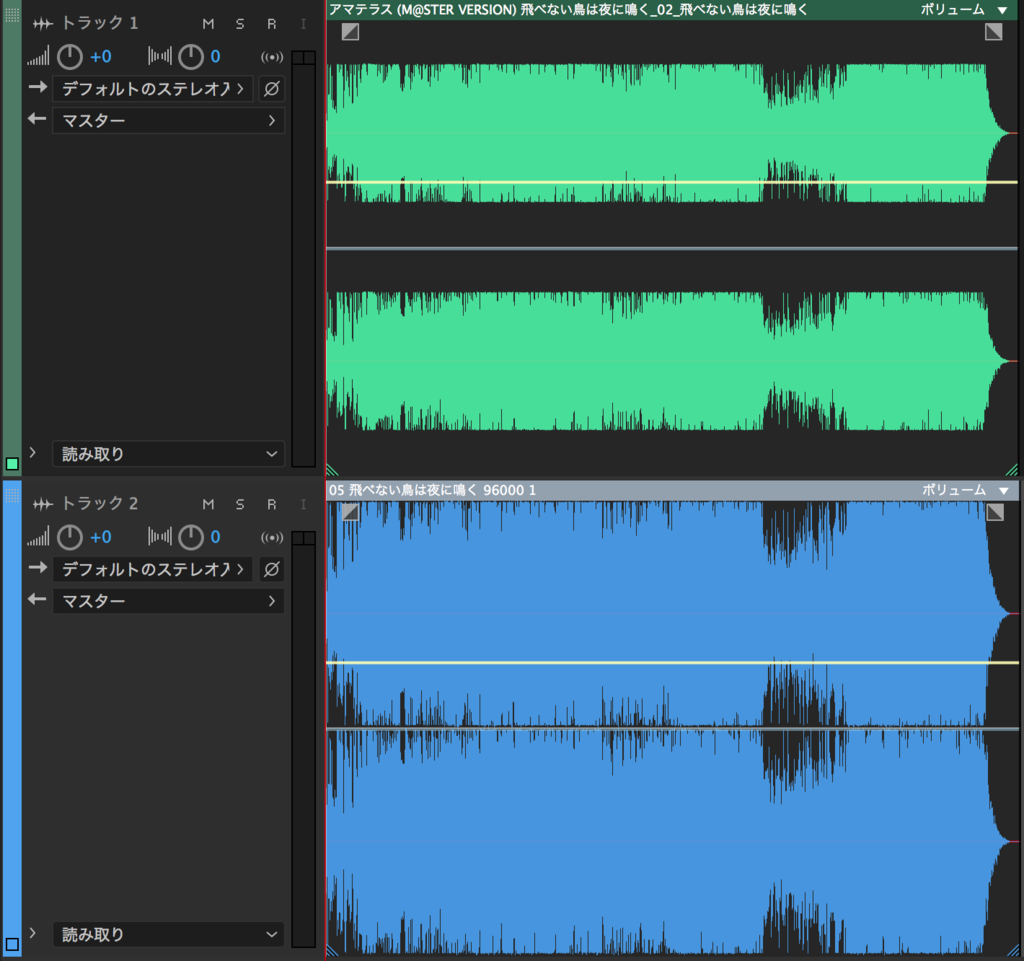Toggle input monitoring on Track 2
Viewport: 1024px width, 961px height.
coord(303,505)
